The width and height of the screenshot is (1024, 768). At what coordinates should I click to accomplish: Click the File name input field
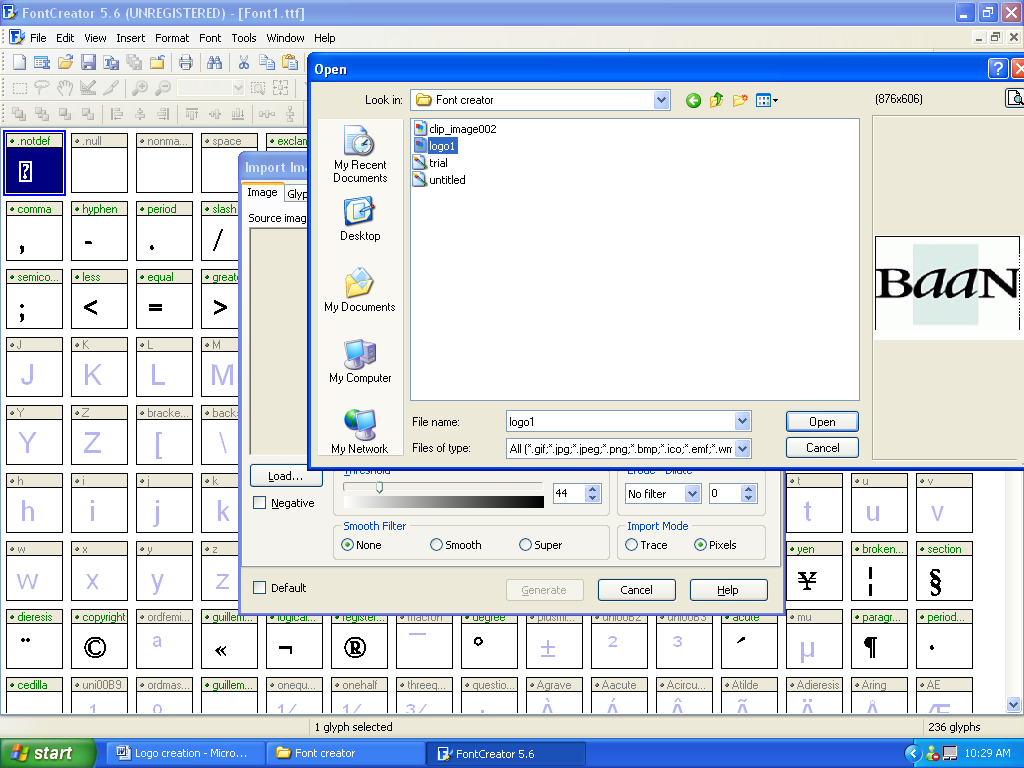coord(620,421)
